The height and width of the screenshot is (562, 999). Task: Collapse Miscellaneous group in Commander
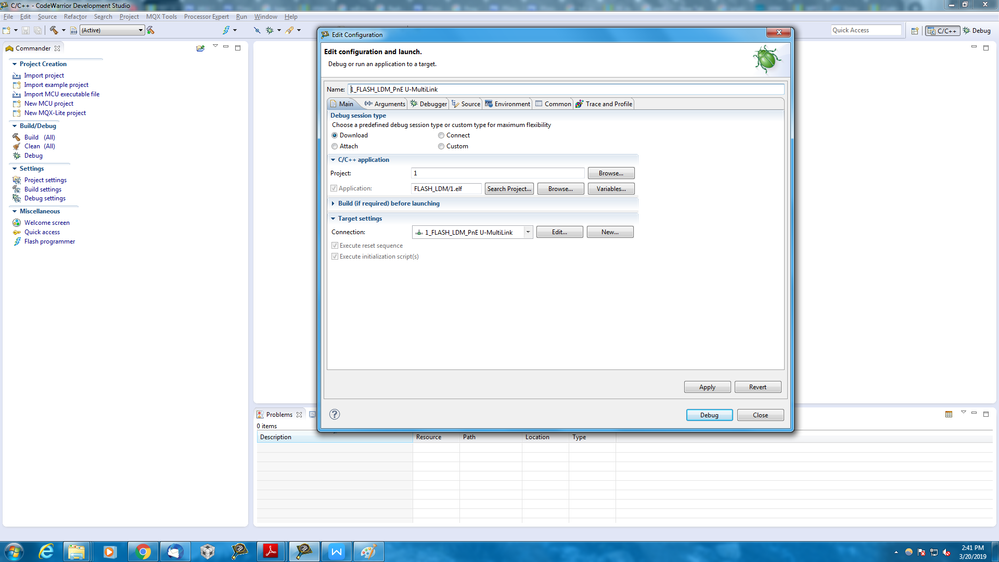pyautogui.click(x=14, y=211)
